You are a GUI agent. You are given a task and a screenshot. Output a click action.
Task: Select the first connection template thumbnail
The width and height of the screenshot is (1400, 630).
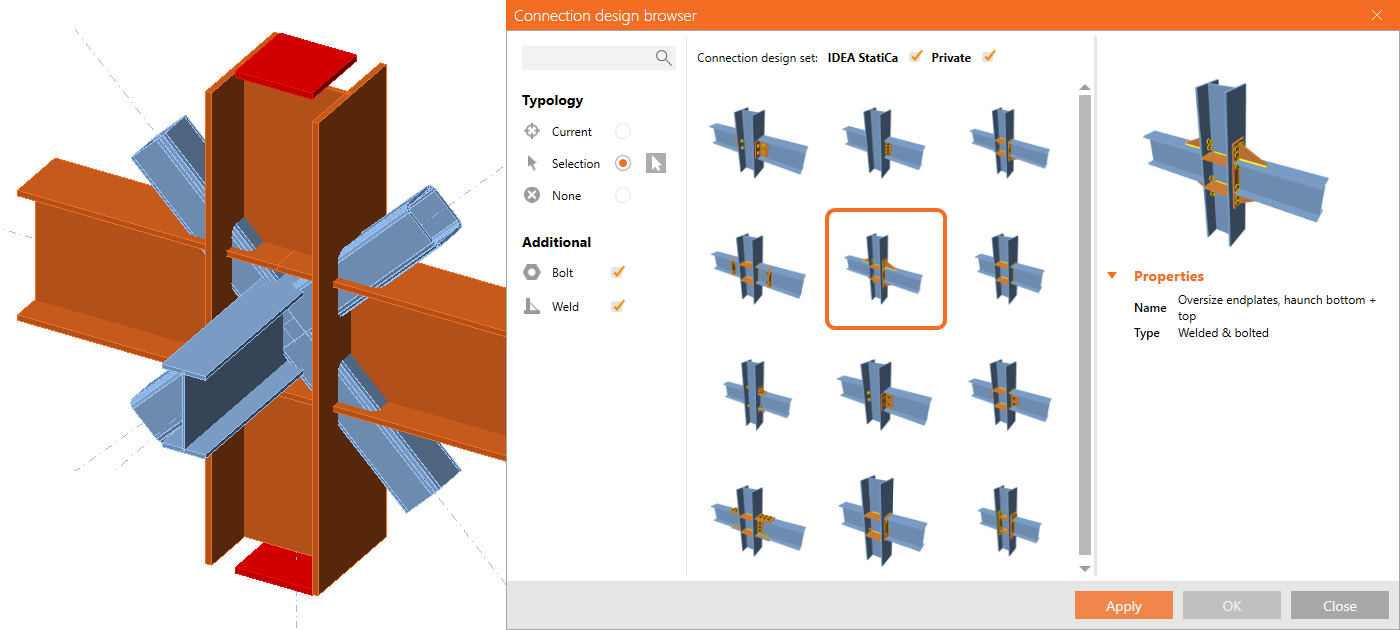(x=757, y=142)
